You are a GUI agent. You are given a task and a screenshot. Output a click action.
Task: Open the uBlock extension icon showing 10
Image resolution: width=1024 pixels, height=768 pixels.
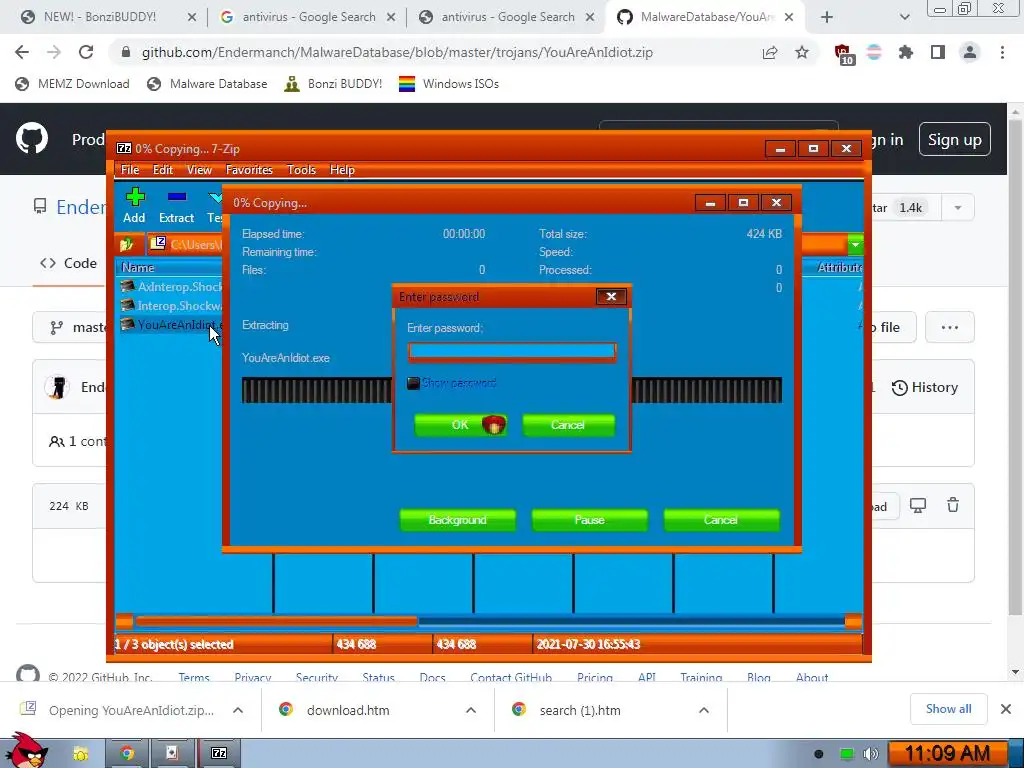pos(844,54)
